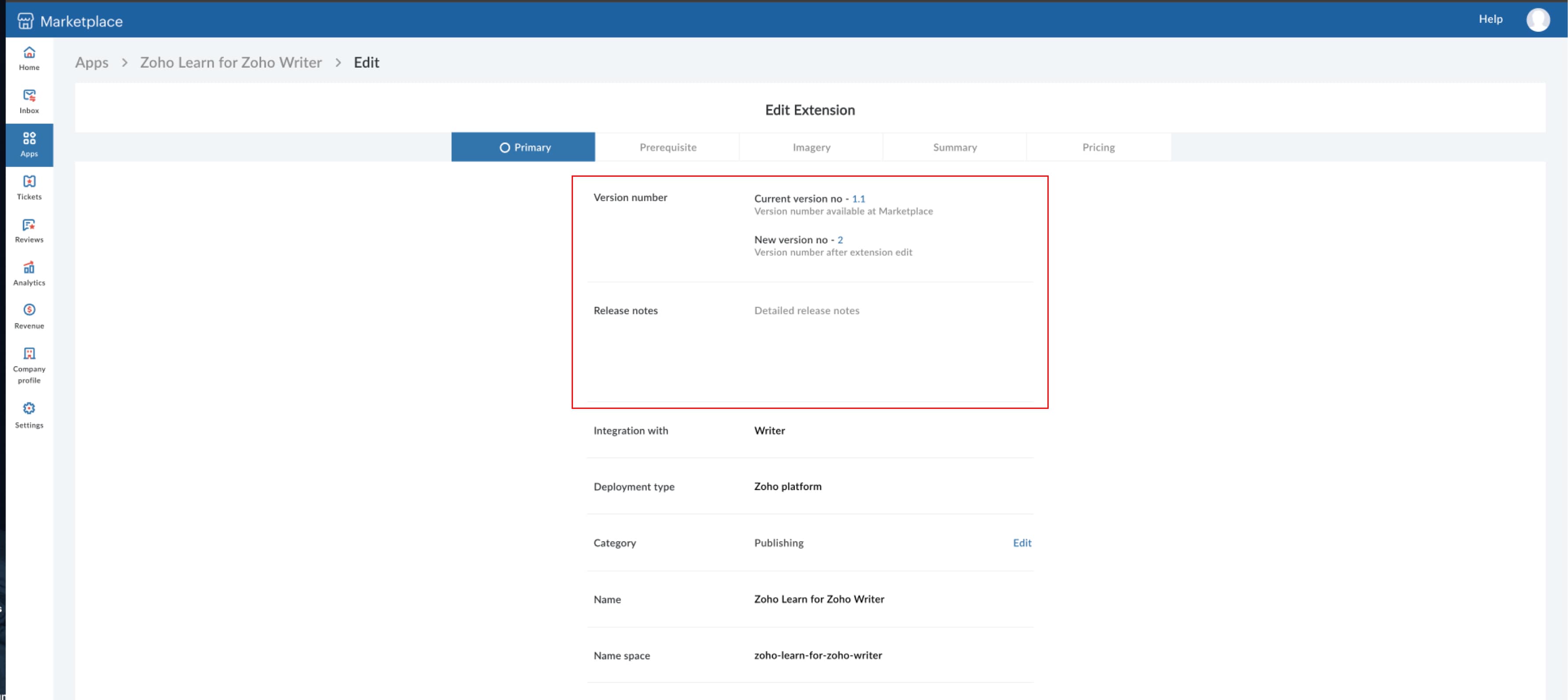This screenshot has height=700, width=1568.
Task: Click the Help link in header
Action: (x=1490, y=19)
